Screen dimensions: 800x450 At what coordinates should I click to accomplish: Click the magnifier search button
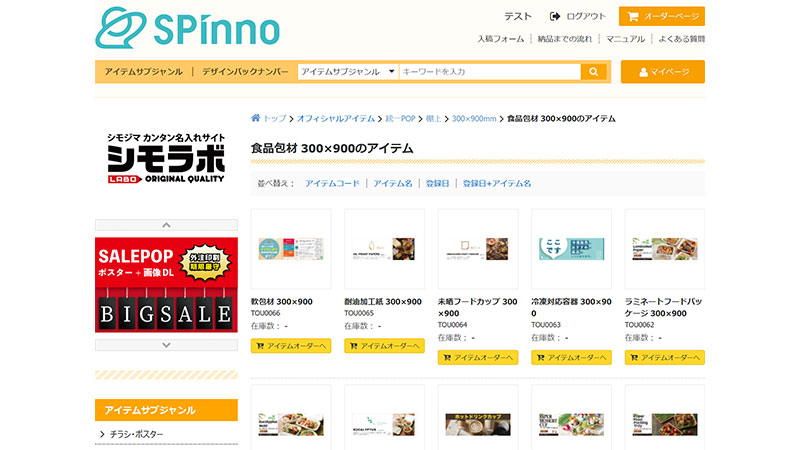coord(593,72)
